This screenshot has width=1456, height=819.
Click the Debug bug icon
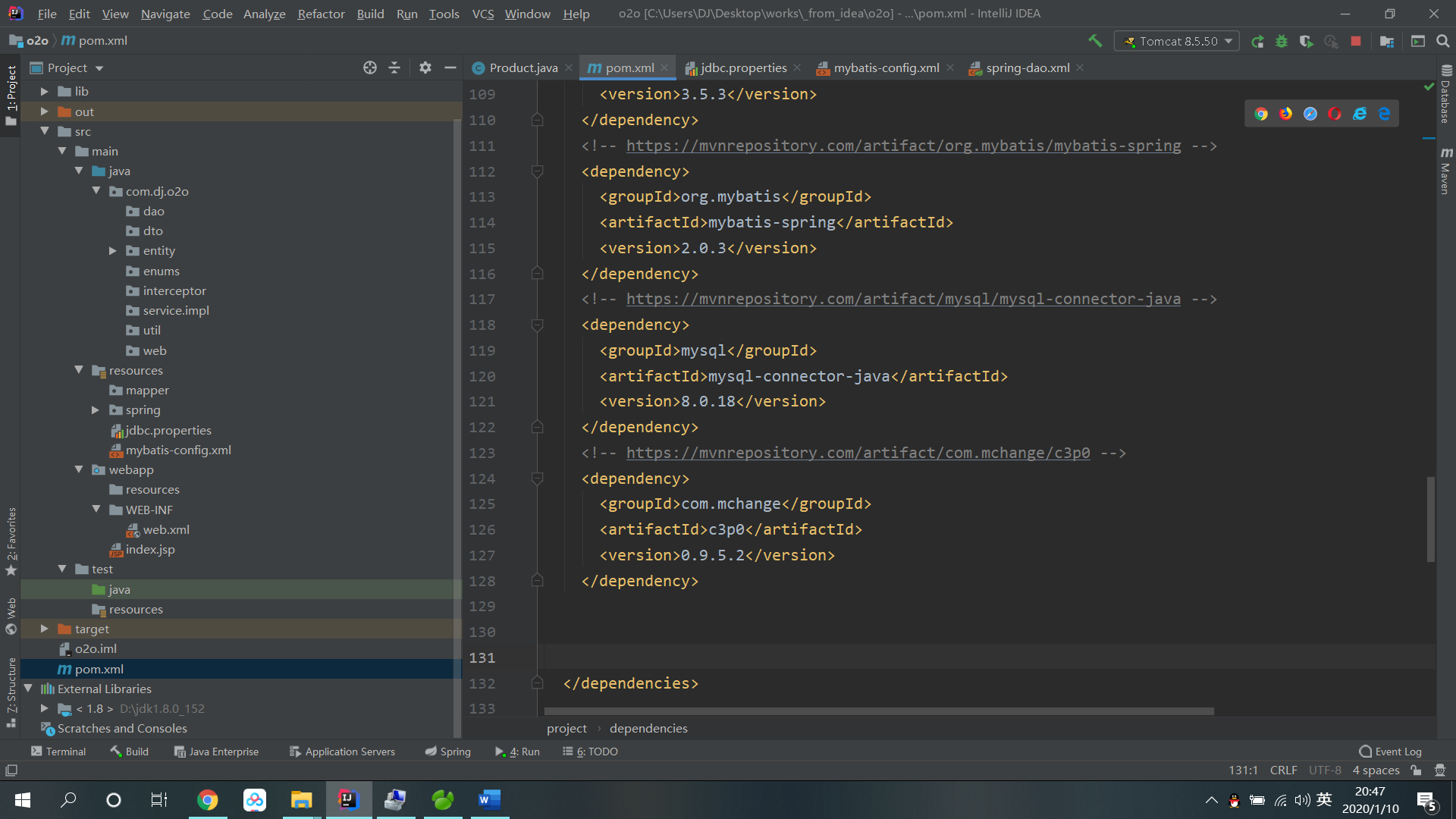click(x=1282, y=42)
